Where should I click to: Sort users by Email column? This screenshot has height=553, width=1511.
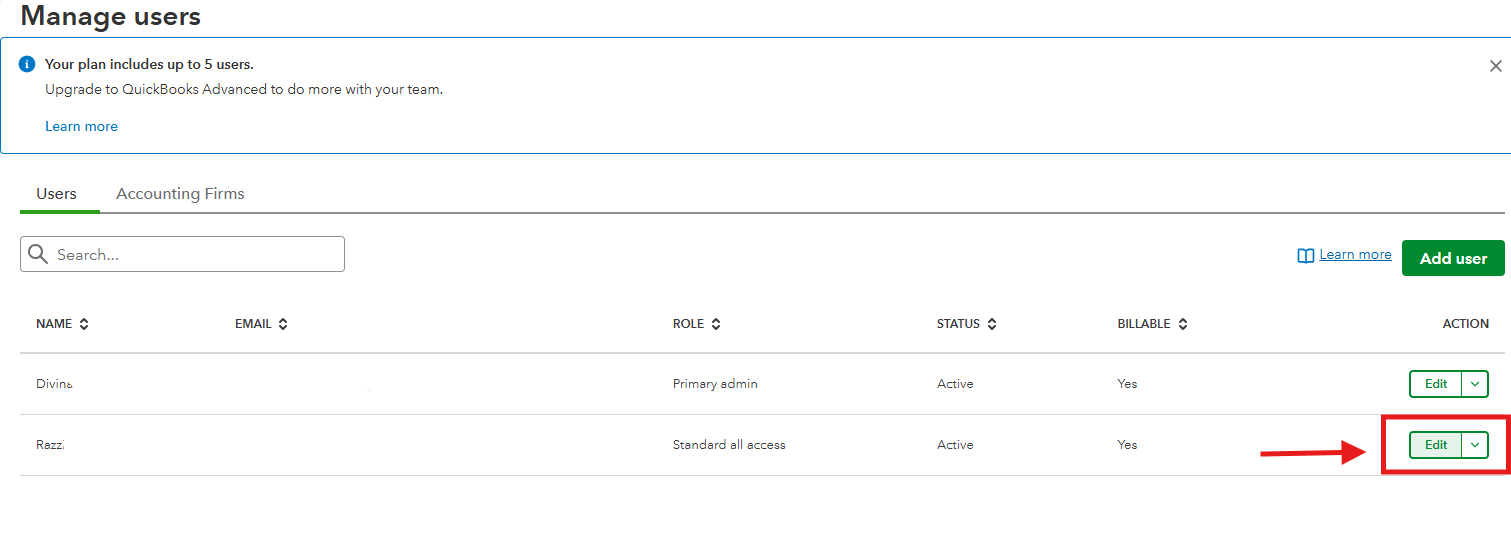(283, 324)
